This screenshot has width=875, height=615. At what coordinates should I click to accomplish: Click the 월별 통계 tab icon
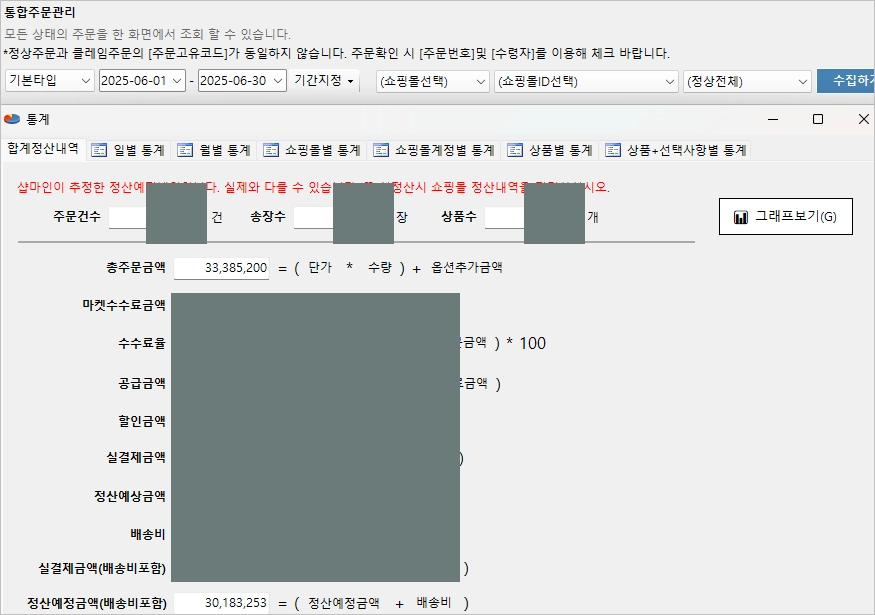click(185, 150)
